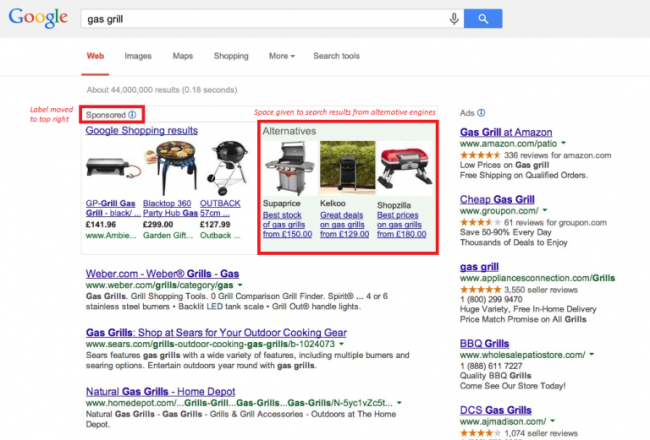Expand arrow next to wholesalepatiostore.com URL
Image resolution: width=650 pixels, height=440 pixels.
coord(592,355)
